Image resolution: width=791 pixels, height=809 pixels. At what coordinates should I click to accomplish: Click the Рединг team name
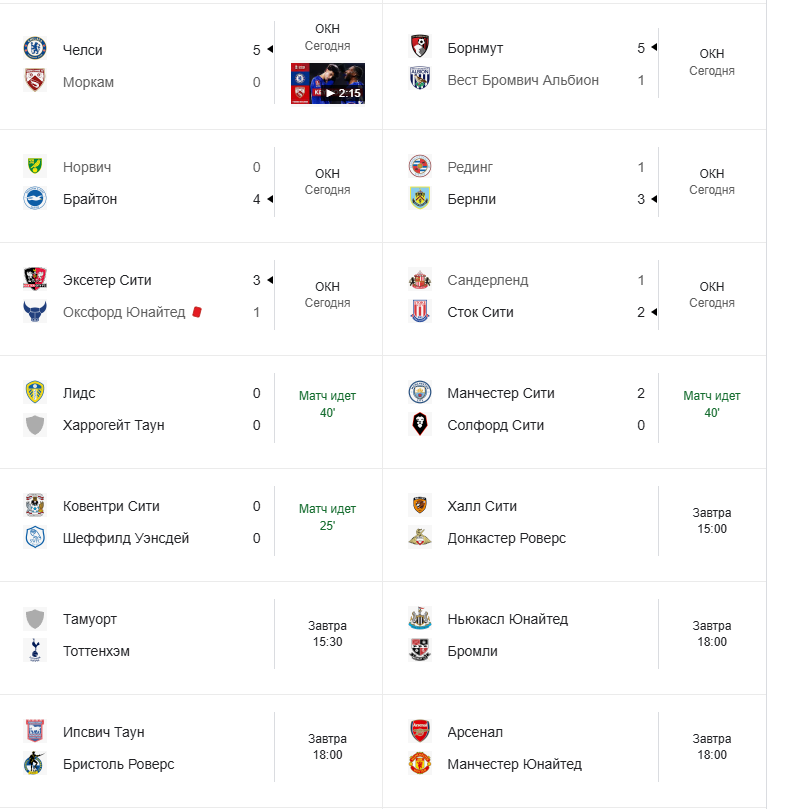[x=470, y=167]
